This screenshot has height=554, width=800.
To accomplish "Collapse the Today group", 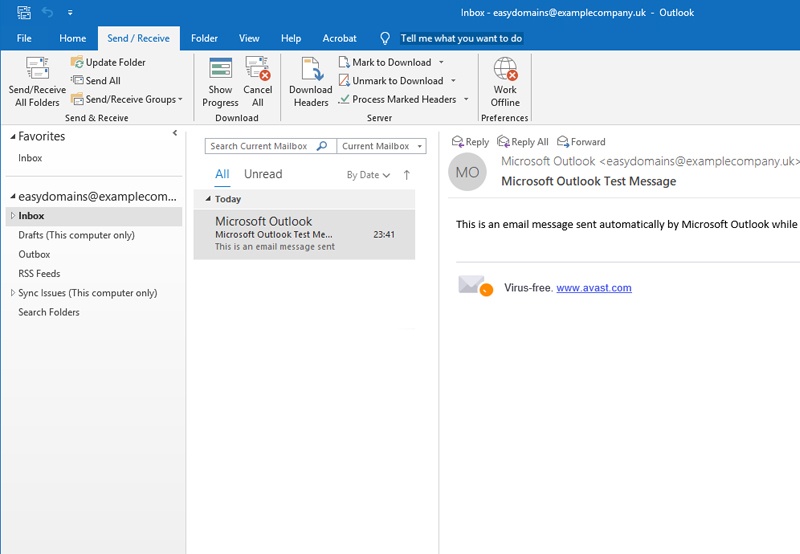I will (208, 199).
